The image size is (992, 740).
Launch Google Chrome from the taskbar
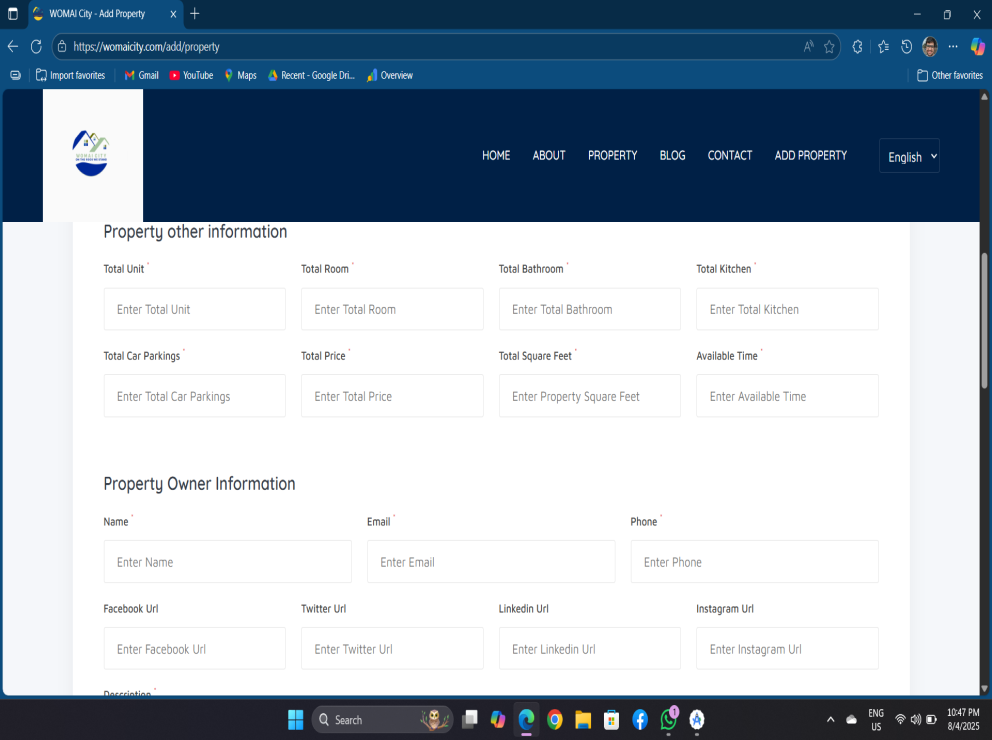(x=555, y=719)
